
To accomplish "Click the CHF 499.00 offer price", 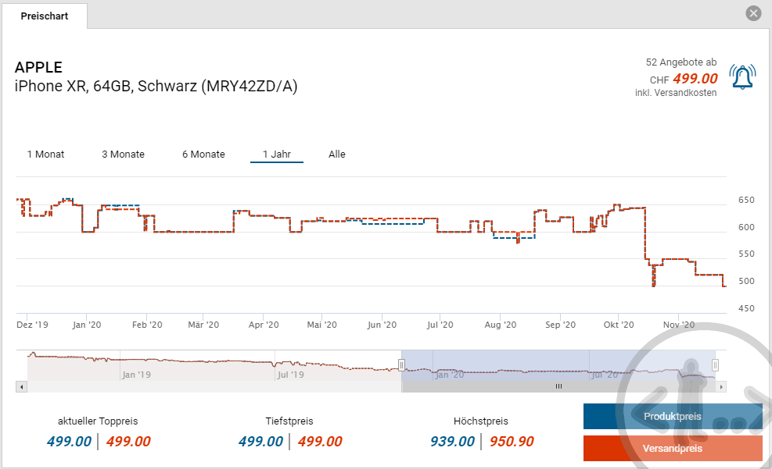I will (695, 78).
